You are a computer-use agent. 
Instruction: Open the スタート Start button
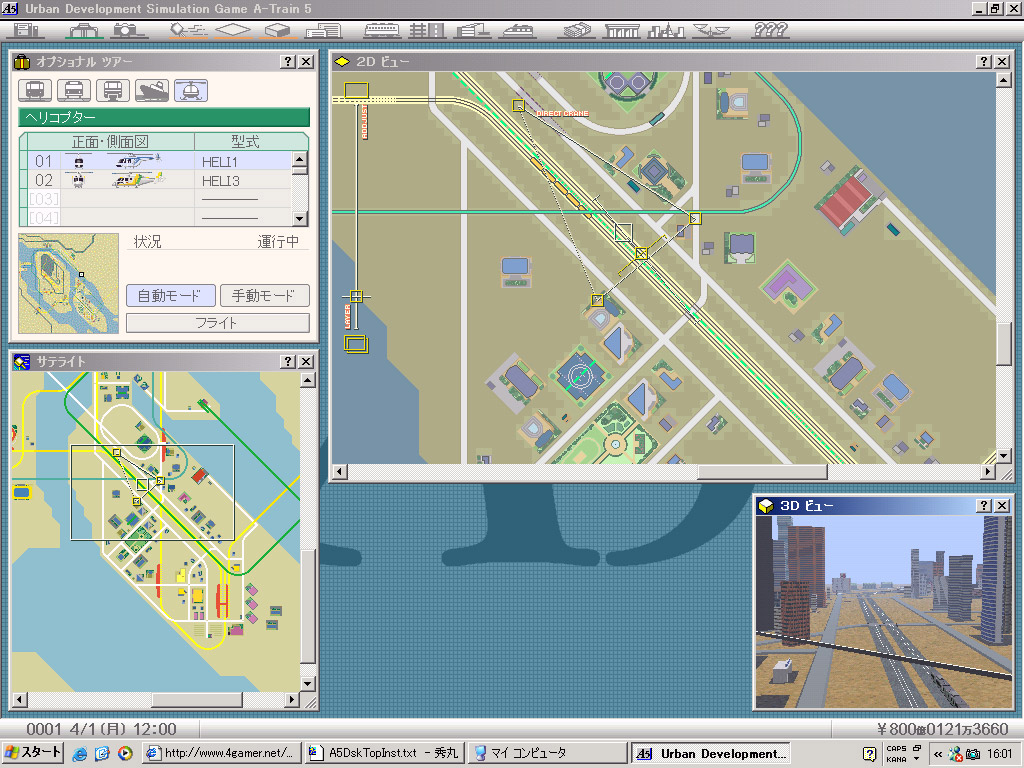[x=33, y=753]
